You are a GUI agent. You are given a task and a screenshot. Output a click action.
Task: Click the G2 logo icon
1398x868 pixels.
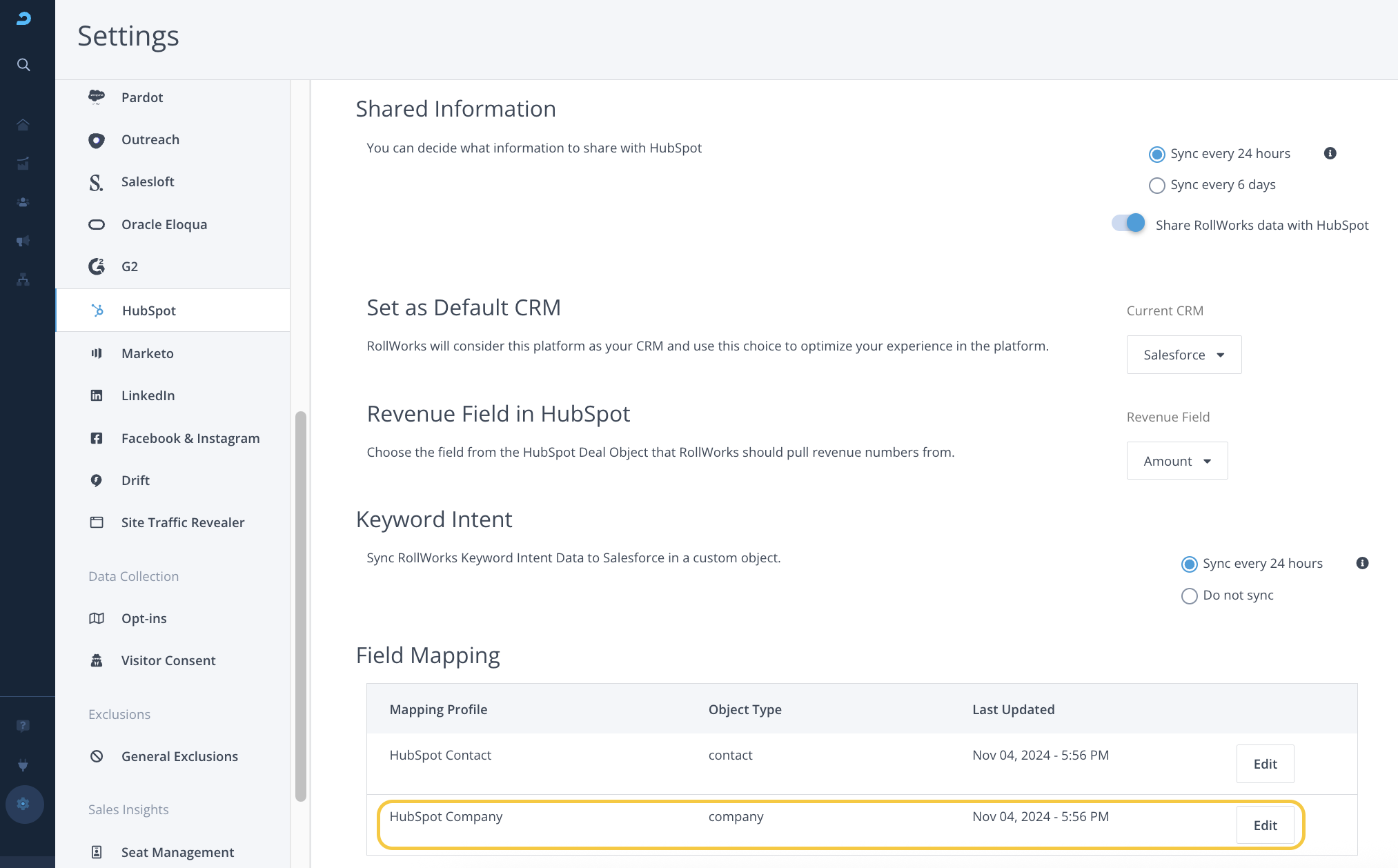click(97, 266)
